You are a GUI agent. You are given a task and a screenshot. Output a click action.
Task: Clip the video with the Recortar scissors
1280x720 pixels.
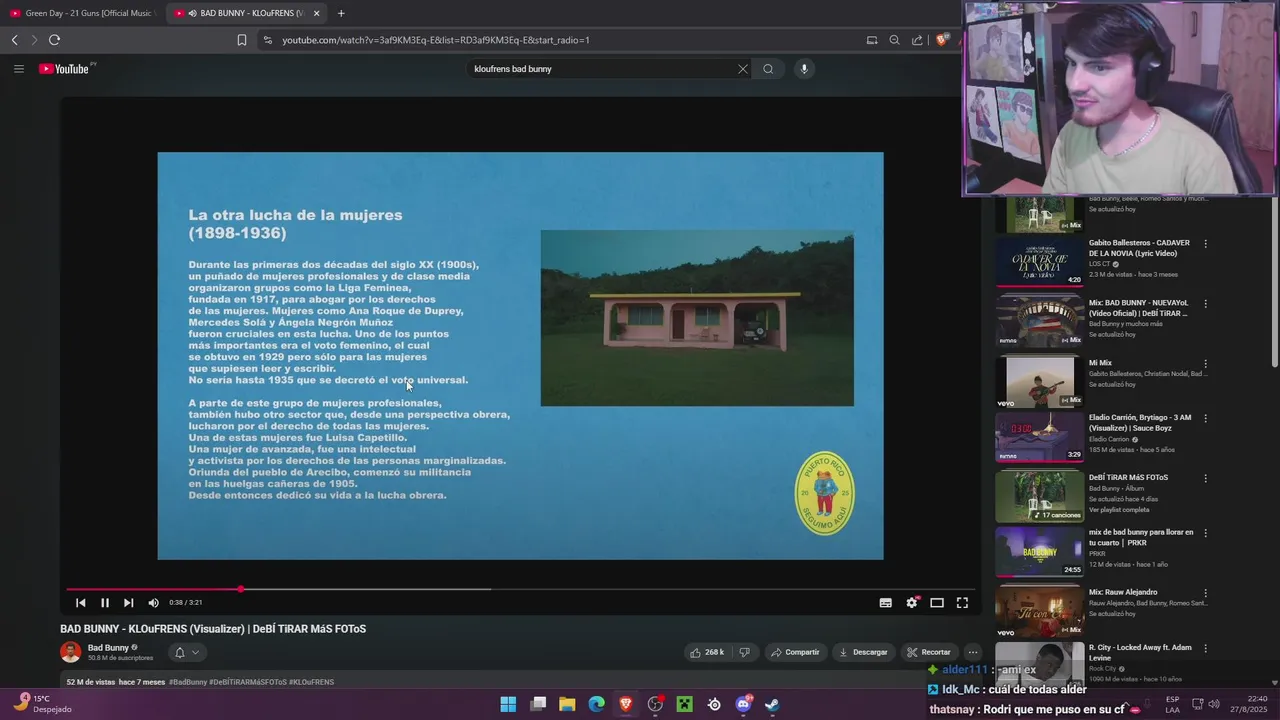point(928,652)
